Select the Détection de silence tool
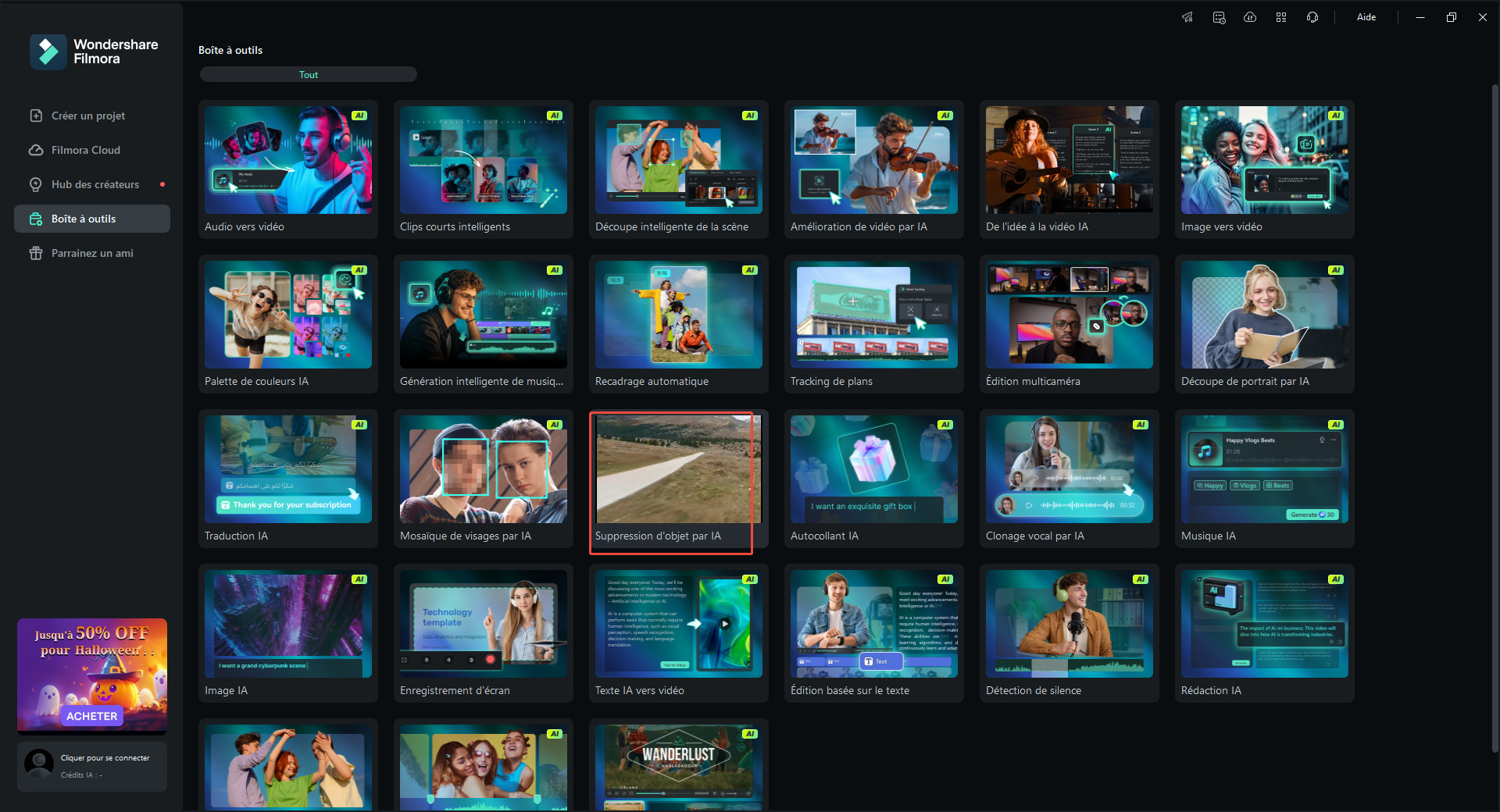The image size is (1500, 812). coord(1069,632)
